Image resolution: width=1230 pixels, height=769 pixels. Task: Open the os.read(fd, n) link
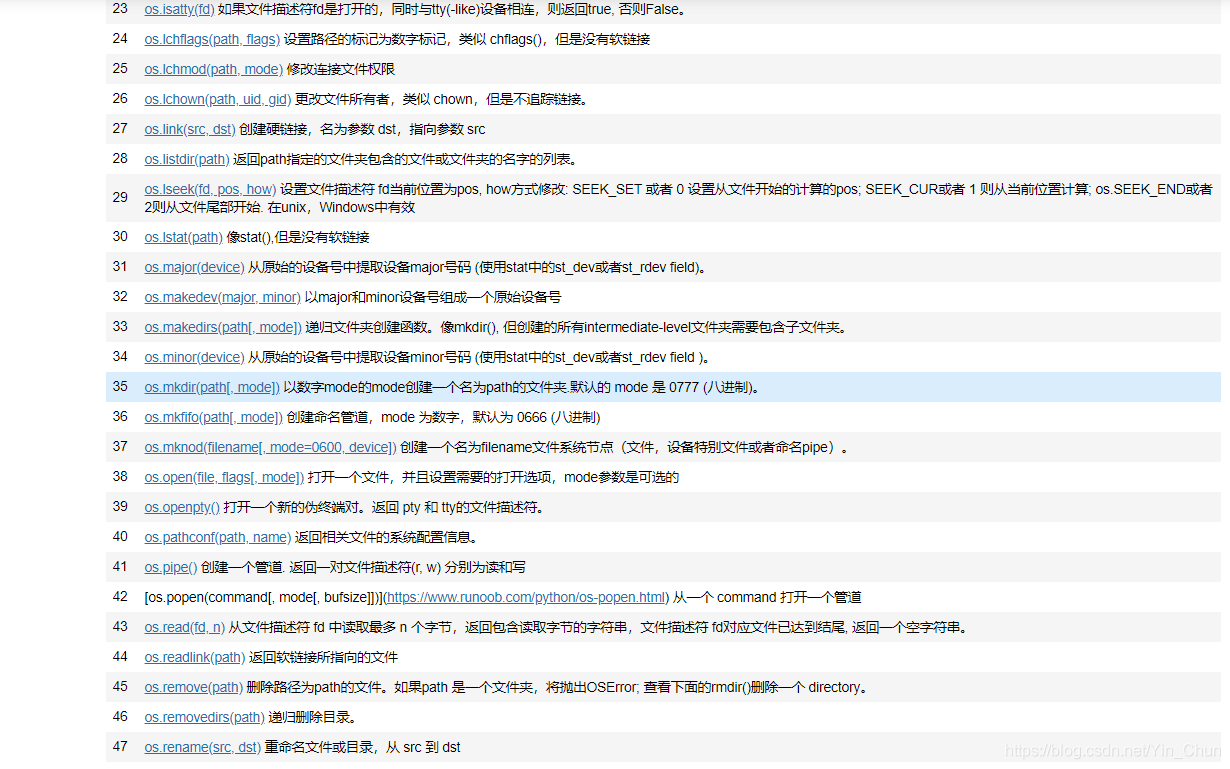click(185, 627)
